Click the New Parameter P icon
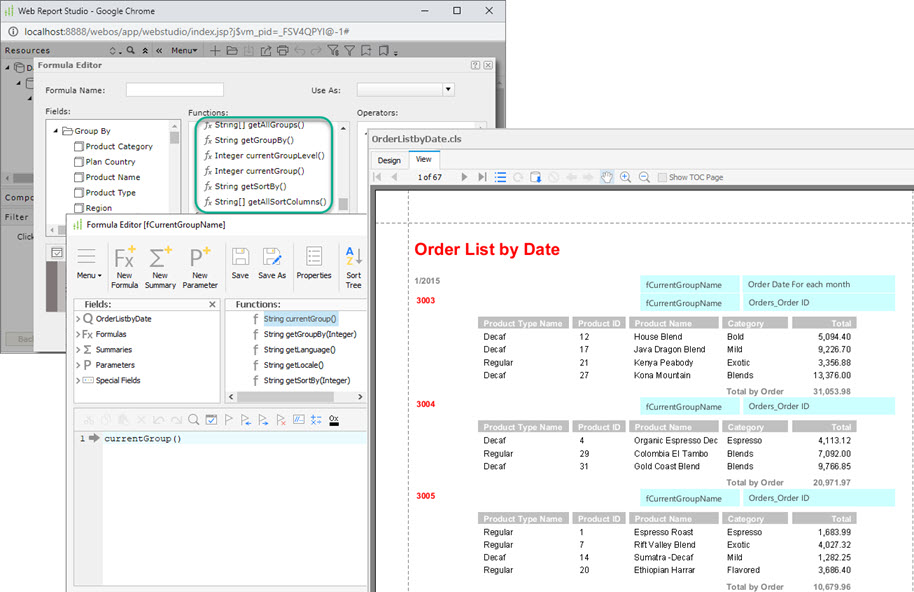Viewport: 914px width, 592px height. click(199, 257)
